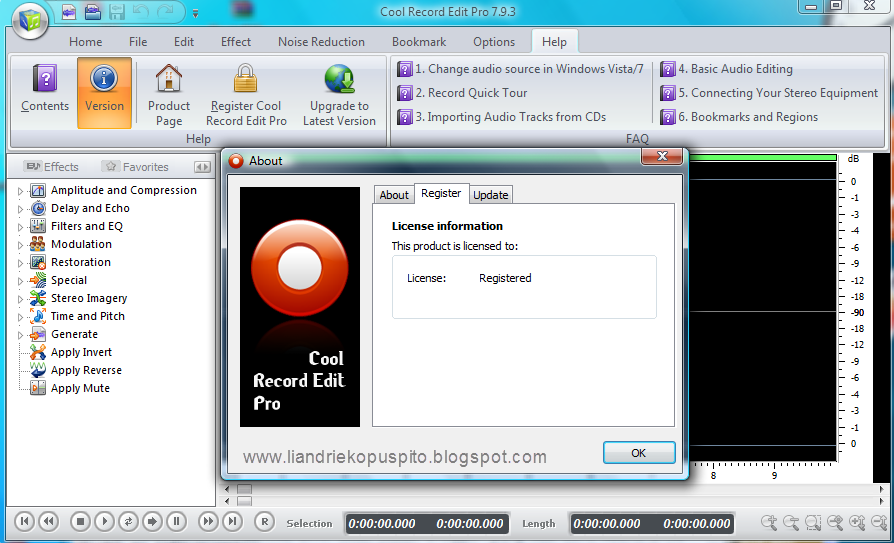Select Register tab in About dialog
The image size is (894, 543).
point(441,193)
